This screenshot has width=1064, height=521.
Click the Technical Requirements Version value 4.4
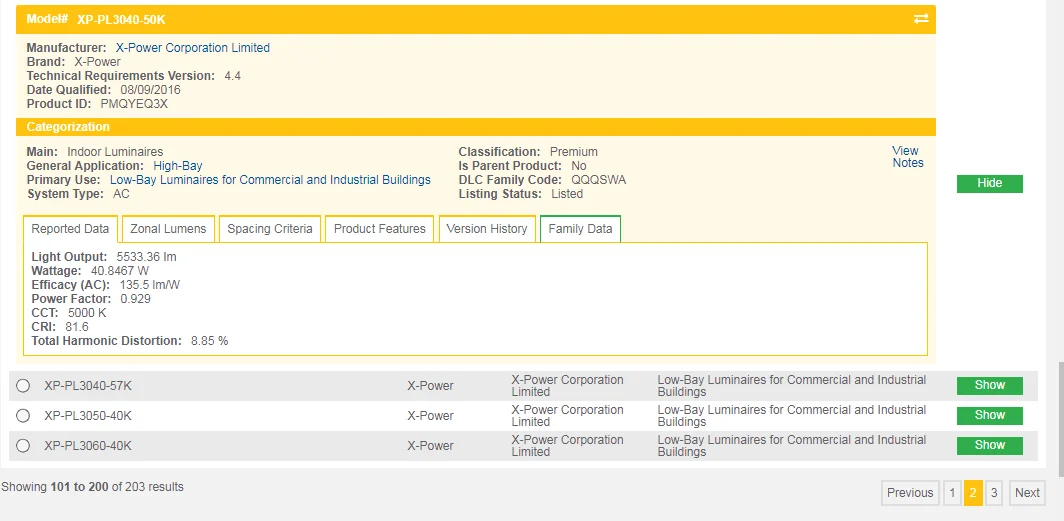pos(233,76)
